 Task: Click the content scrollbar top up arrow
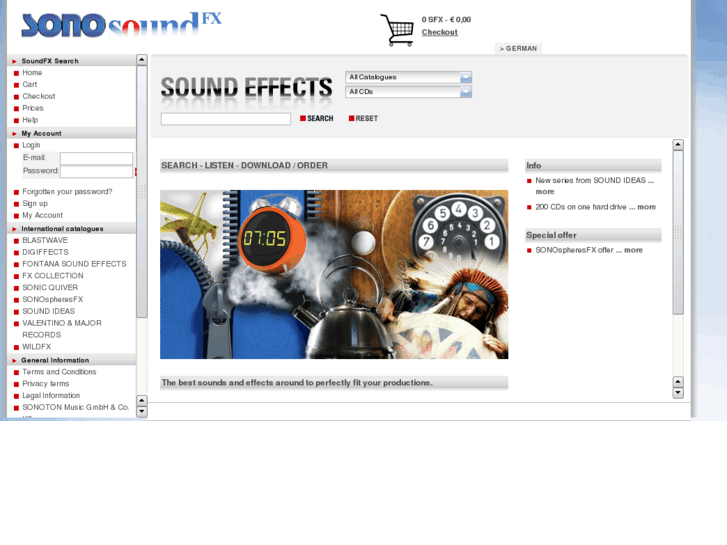[678, 145]
